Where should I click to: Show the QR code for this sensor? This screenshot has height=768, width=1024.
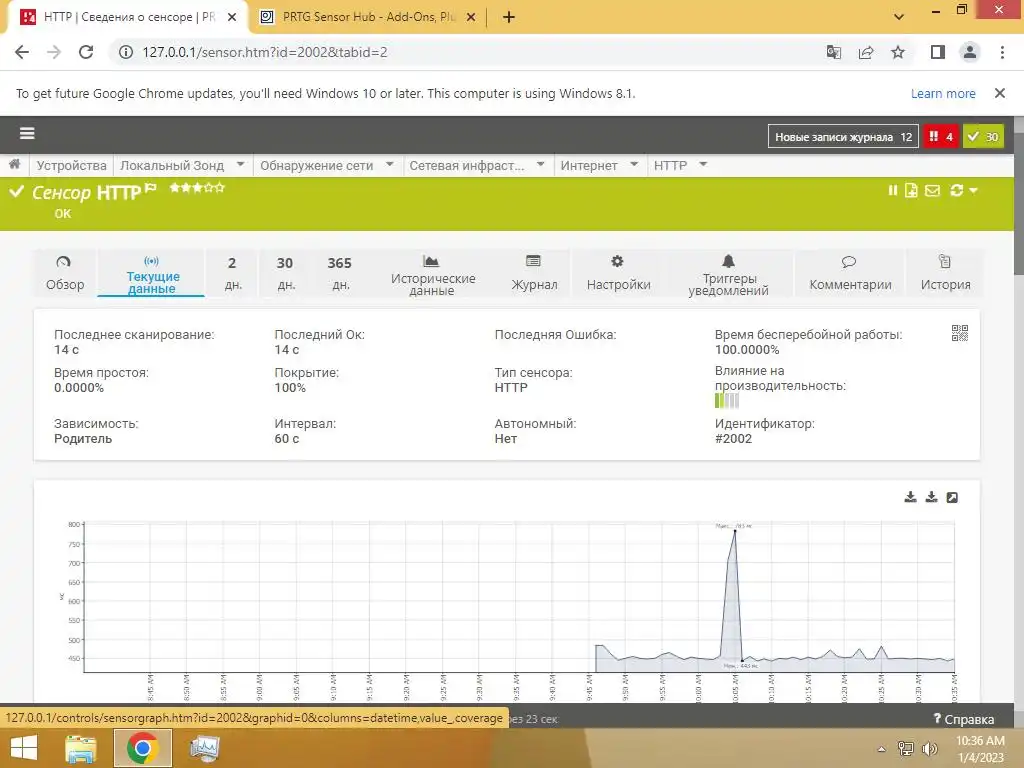coord(959,333)
